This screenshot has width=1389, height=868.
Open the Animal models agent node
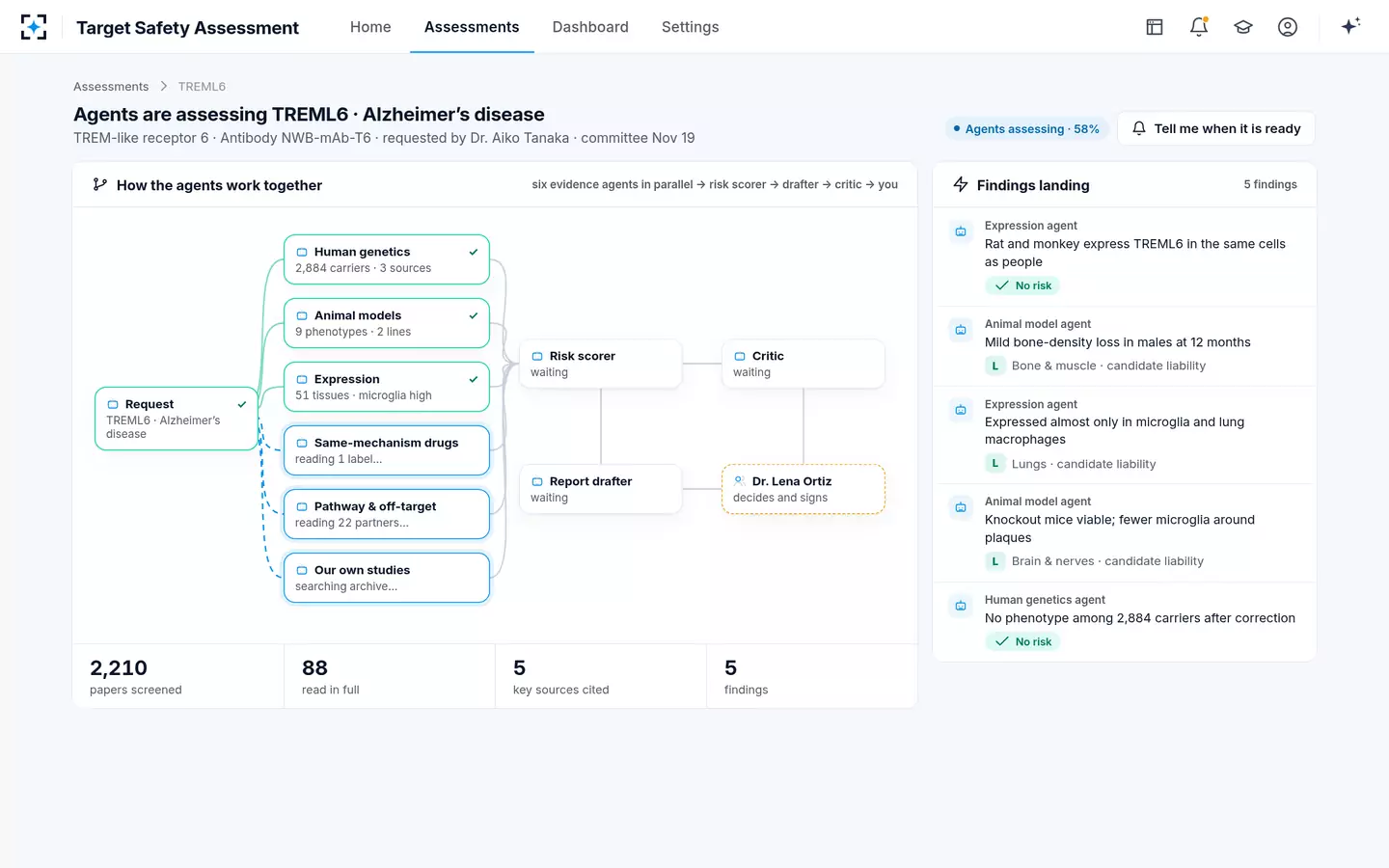(x=387, y=323)
